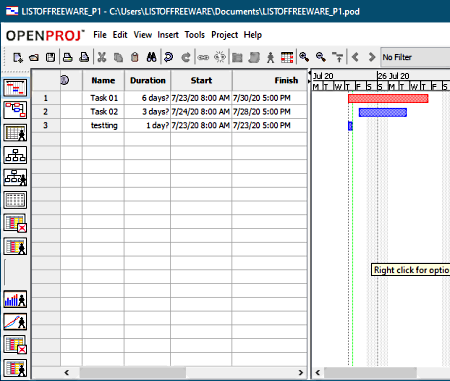The width and height of the screenshot is (450, 381).
Task: Click the indicator column header icon
Action: (x=65, y=80)
